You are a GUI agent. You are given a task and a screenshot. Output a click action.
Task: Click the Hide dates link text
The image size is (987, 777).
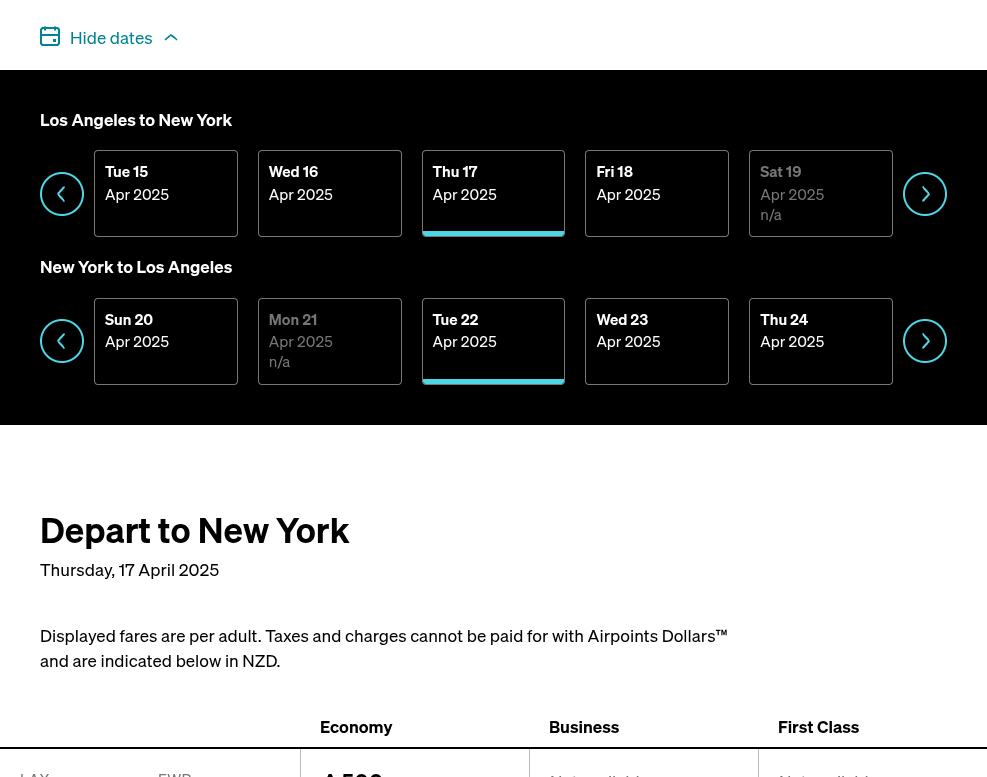point(111,38)
